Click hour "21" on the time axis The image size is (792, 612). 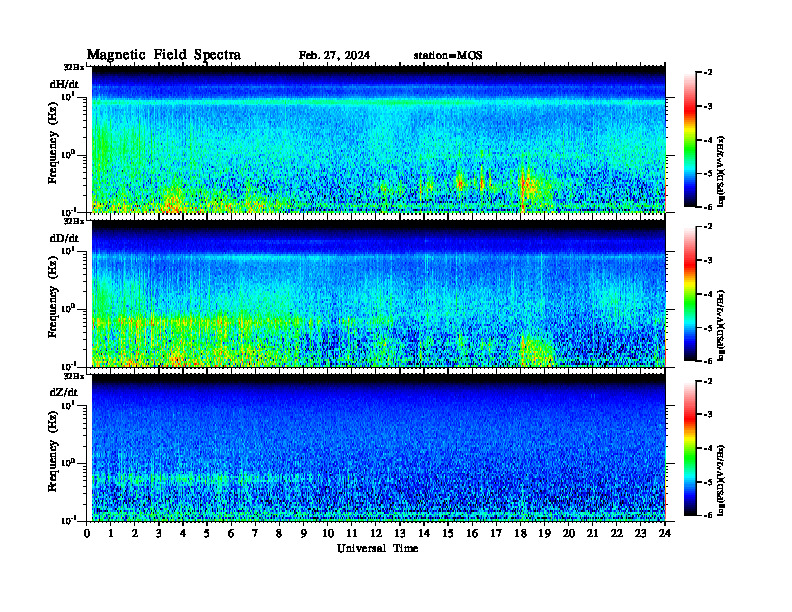tap(592, 534)
